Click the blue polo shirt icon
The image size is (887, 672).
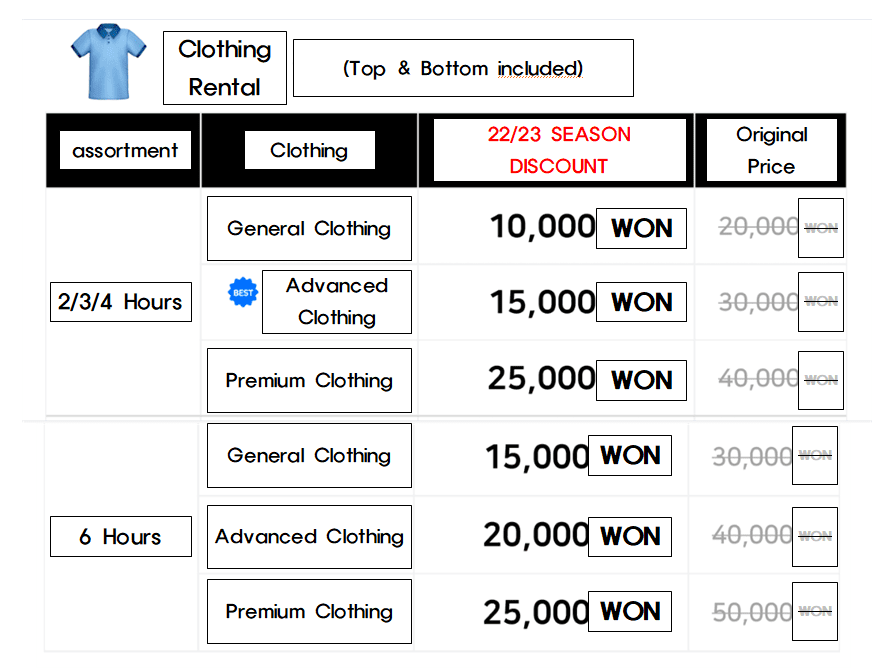[109, 64]
